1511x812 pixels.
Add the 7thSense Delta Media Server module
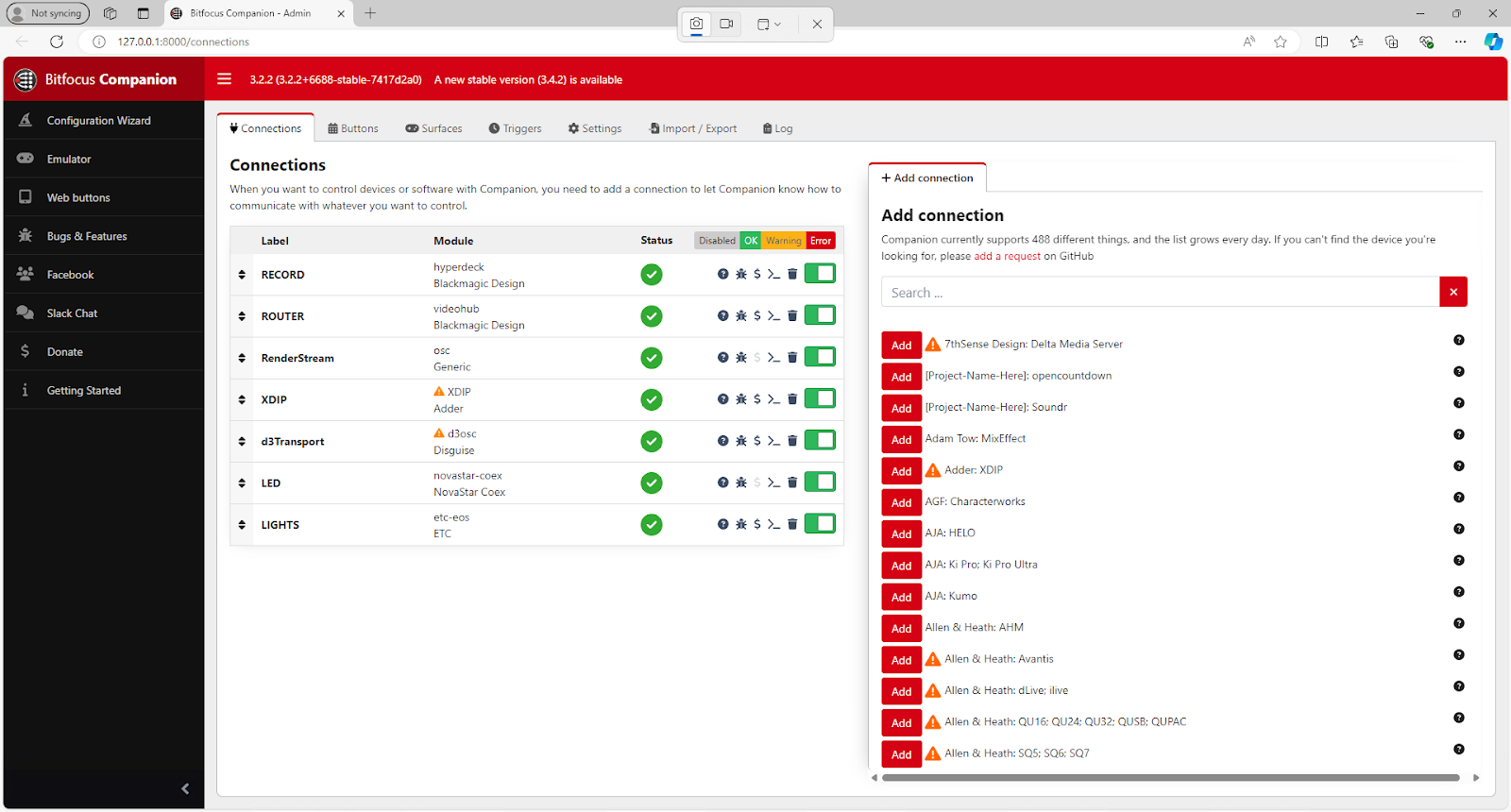coord(902,345)
